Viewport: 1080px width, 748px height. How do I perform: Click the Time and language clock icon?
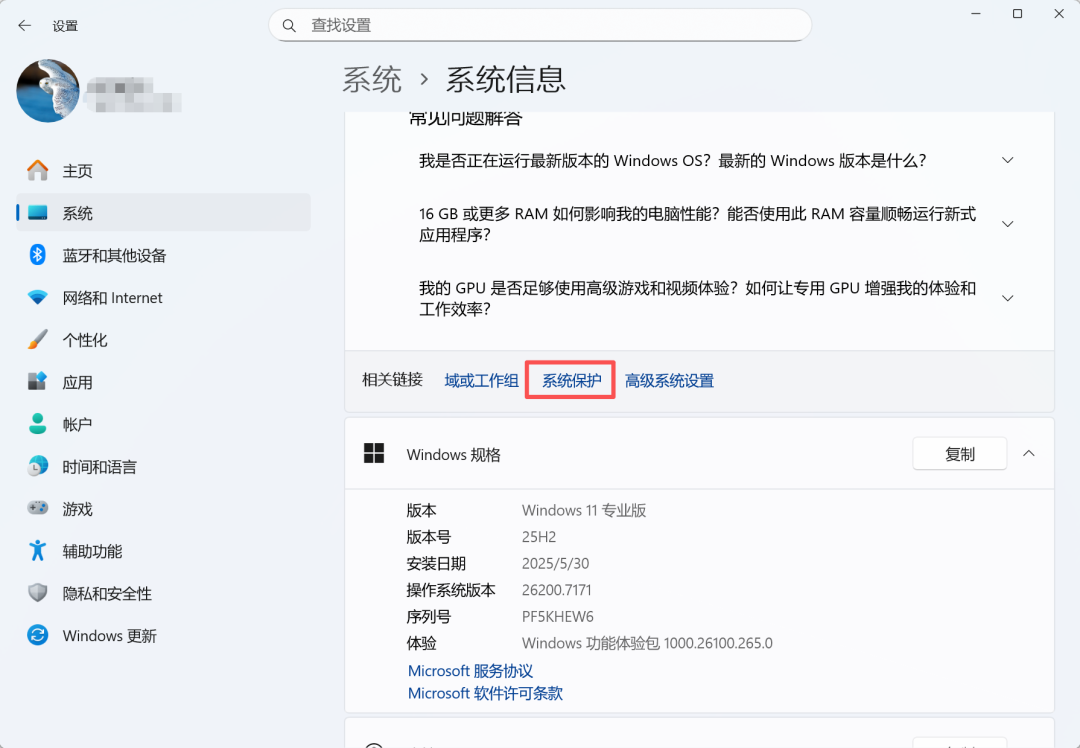(38, 466)
